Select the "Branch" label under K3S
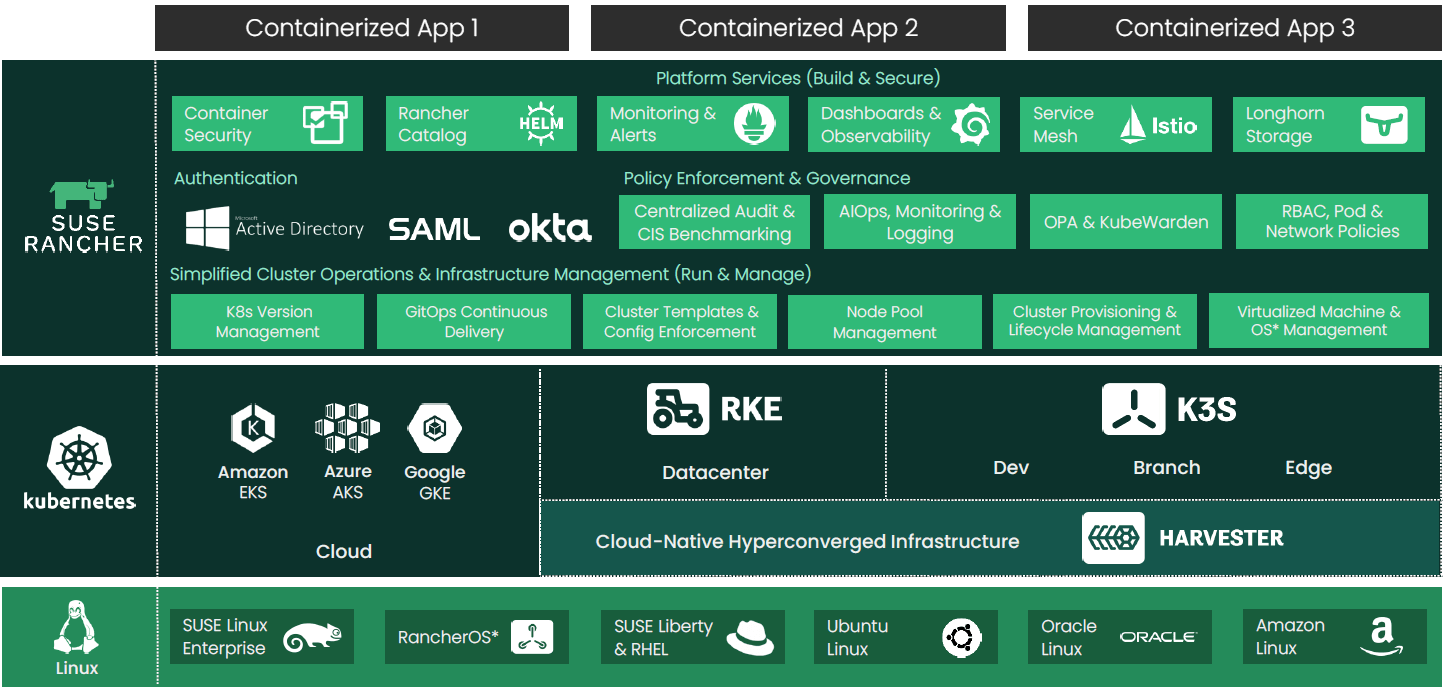 [x=1167, y=468]
